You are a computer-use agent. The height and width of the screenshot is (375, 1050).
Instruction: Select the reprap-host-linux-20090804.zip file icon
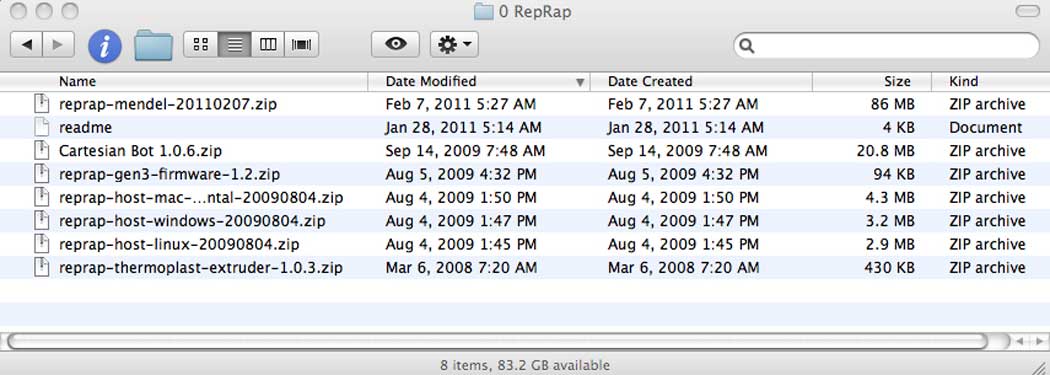pos(42,244)
